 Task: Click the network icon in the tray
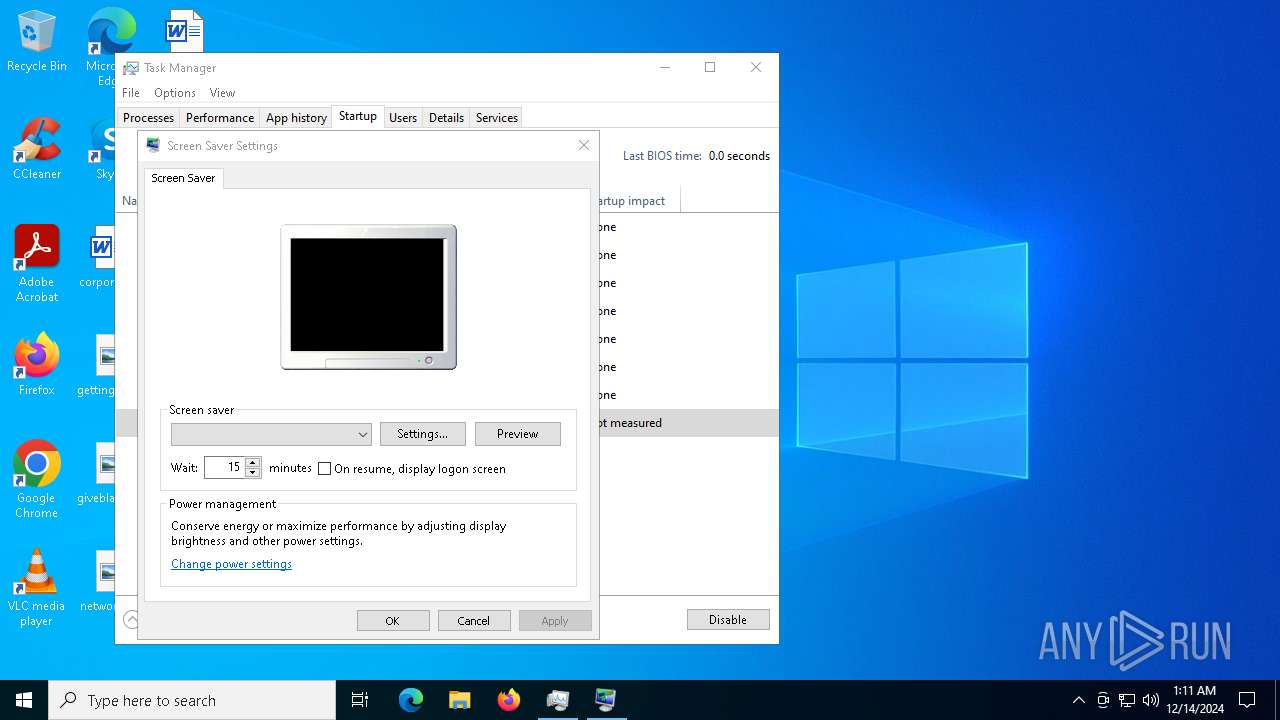(1127, 700)
